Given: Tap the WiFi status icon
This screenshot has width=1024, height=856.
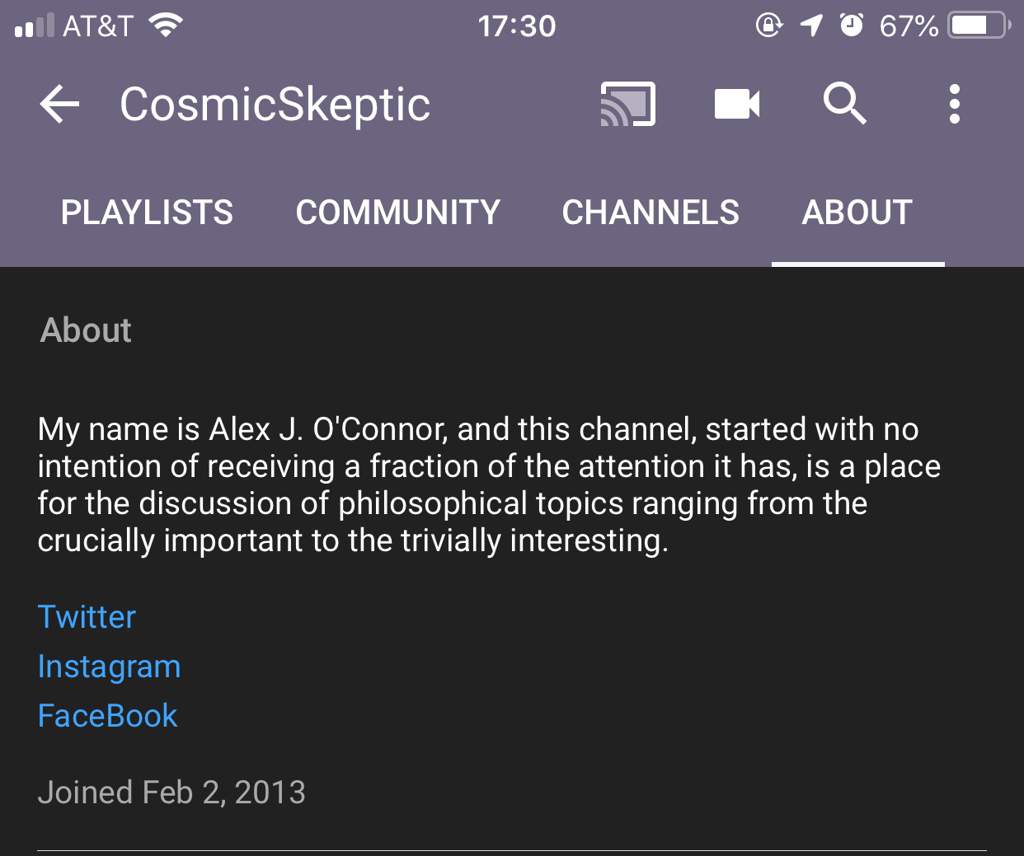Looking at the screenshot, I should coord(166,25).
